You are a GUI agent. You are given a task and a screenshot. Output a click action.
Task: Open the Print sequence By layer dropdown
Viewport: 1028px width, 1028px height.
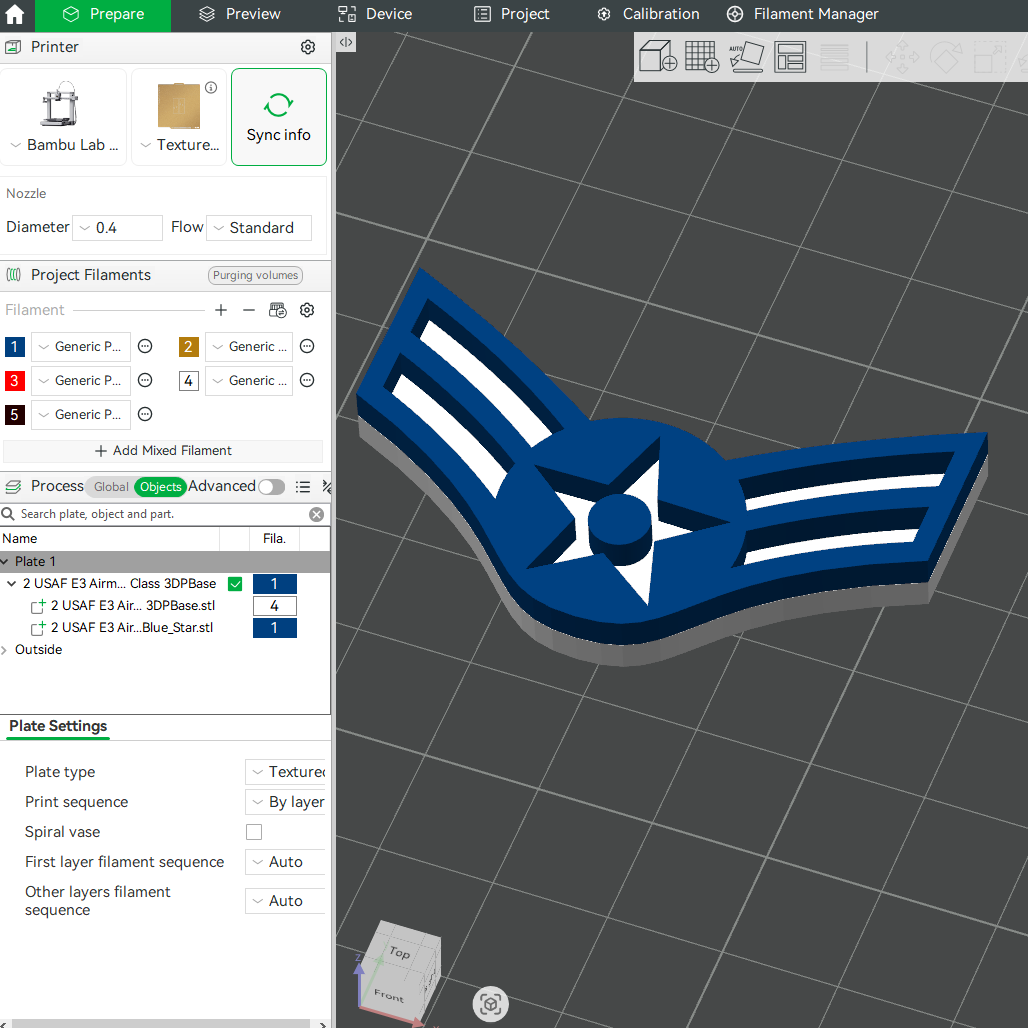(286, 802)
